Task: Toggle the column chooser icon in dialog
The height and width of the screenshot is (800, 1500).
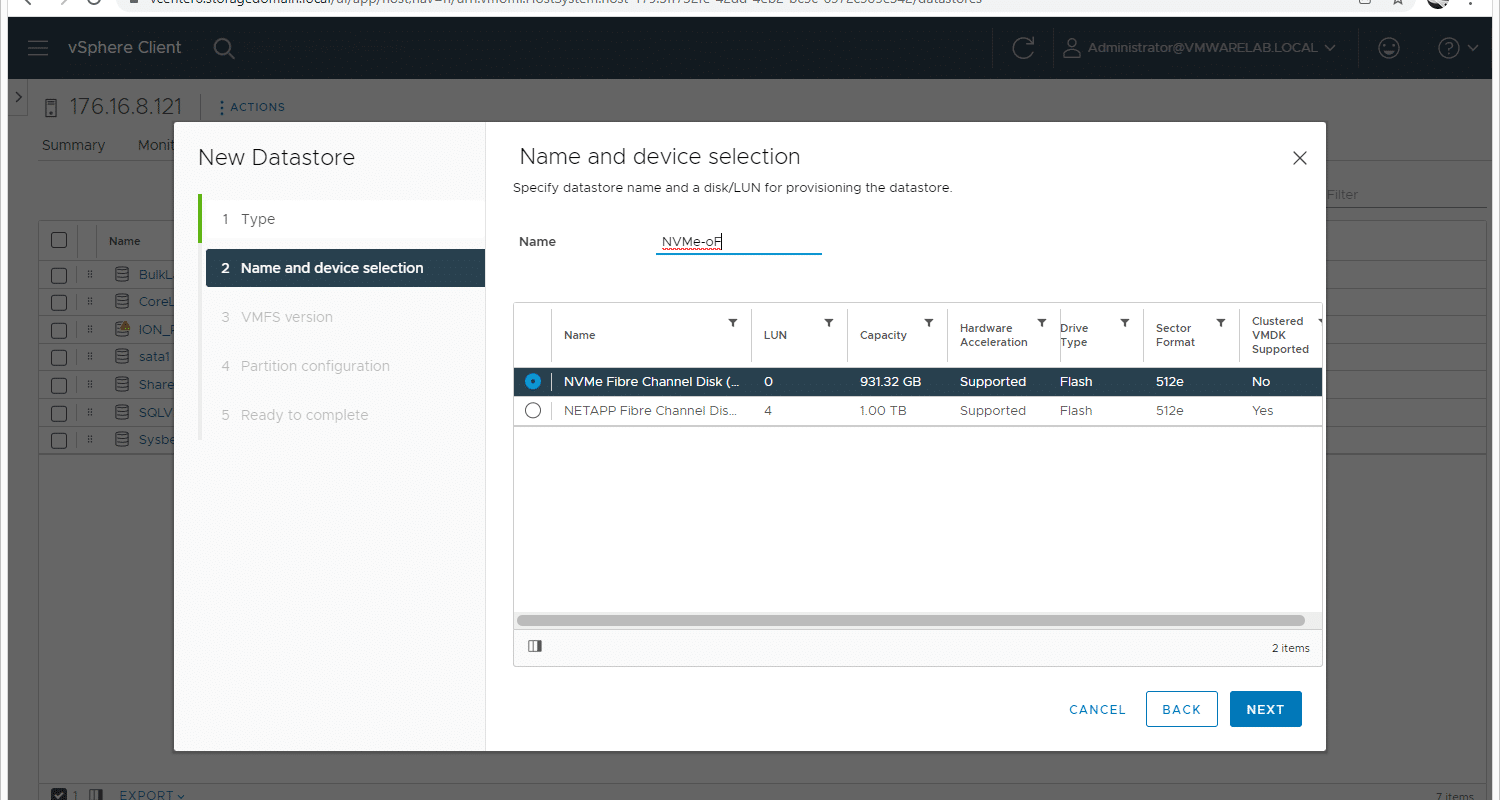Action: 535,646
